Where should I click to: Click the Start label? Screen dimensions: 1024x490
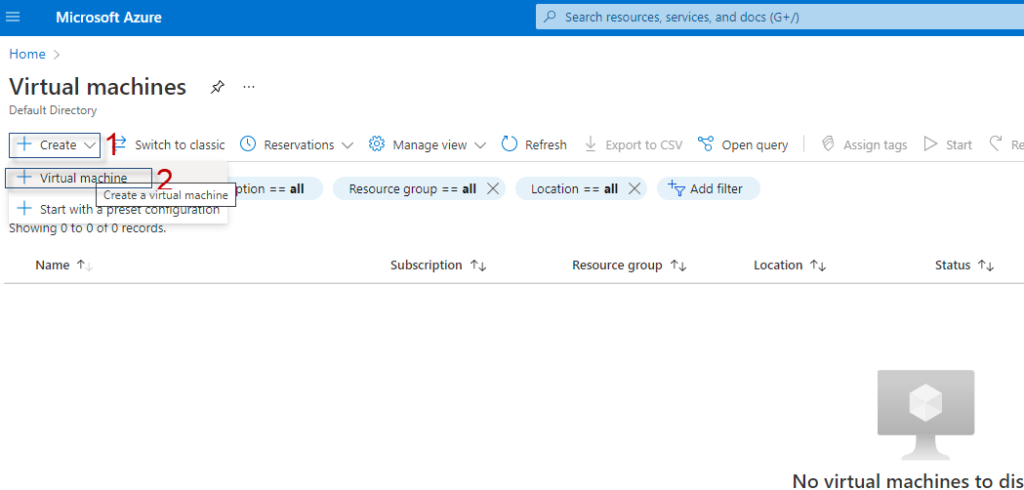coord(959,145)
